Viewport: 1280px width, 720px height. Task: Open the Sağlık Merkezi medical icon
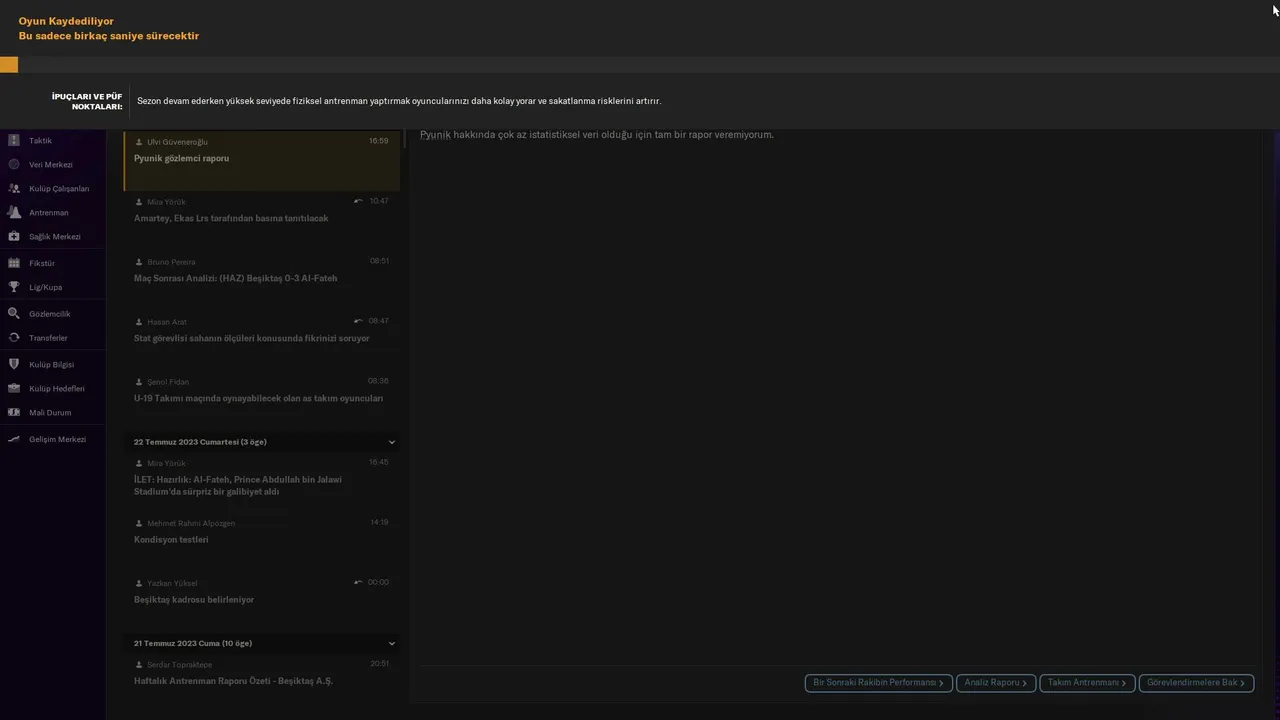(x=14, y=236)
